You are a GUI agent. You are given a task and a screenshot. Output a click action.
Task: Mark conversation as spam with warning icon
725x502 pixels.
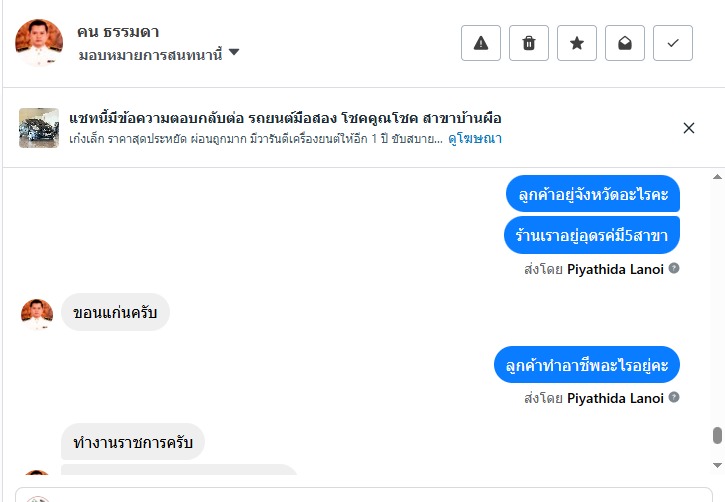481,43
